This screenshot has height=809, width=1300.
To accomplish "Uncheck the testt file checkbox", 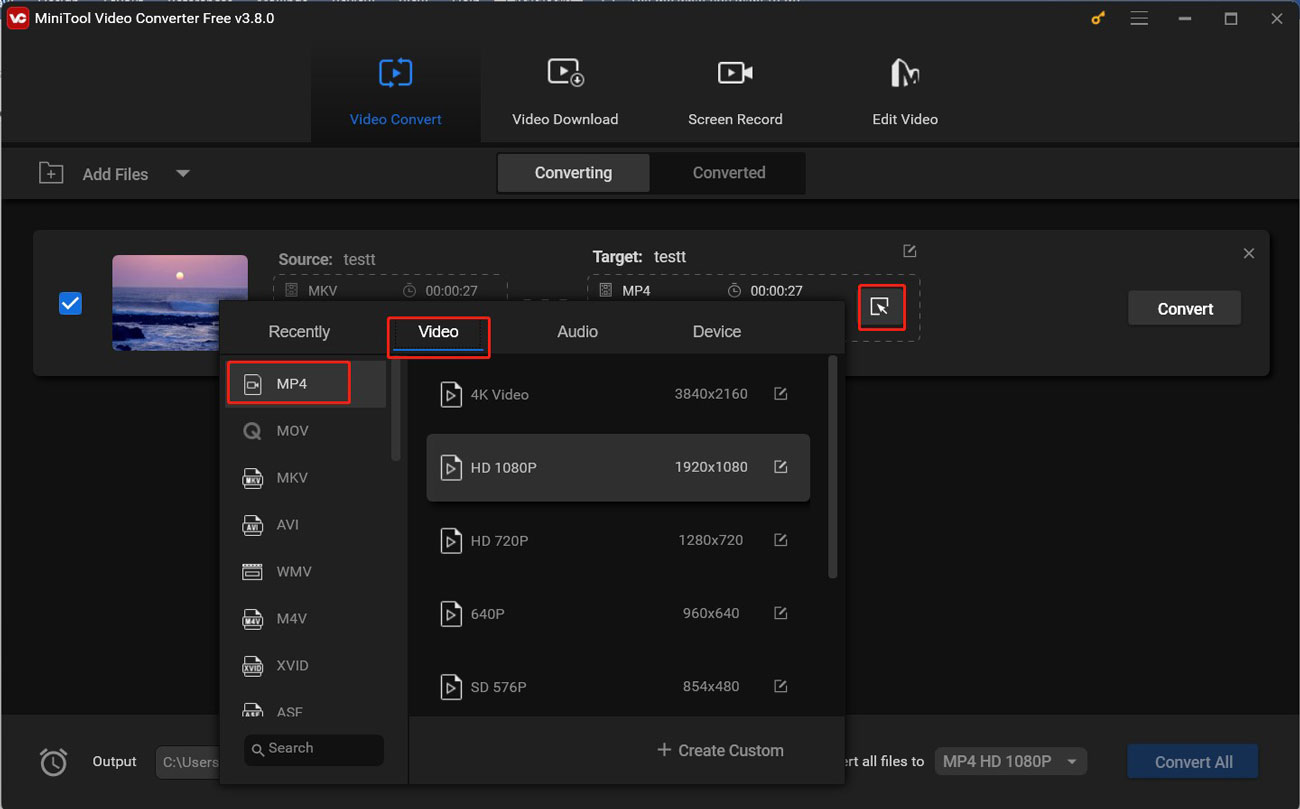I will click(x=70, y=303).
